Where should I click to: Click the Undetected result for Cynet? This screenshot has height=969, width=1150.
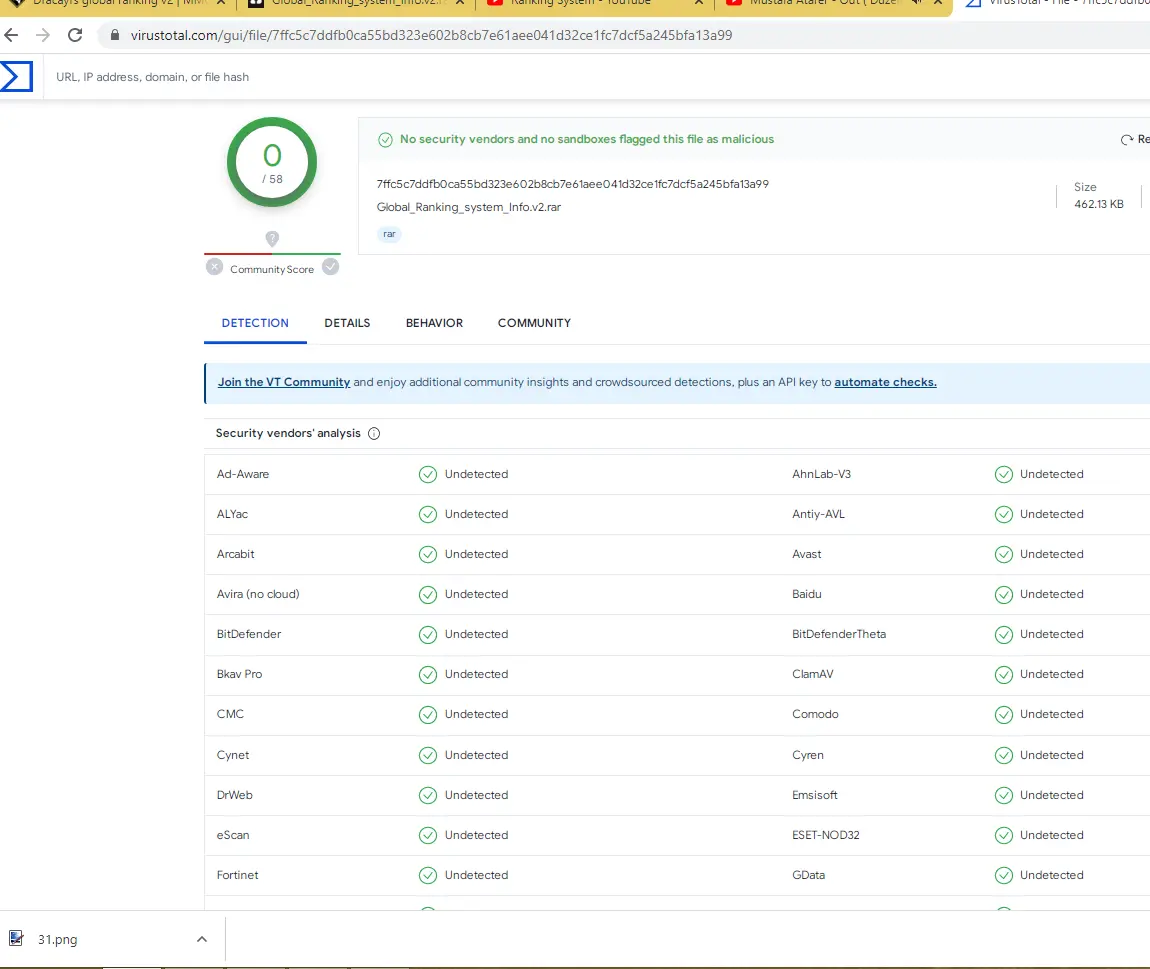pyautogui.click(x=477, y=755)
